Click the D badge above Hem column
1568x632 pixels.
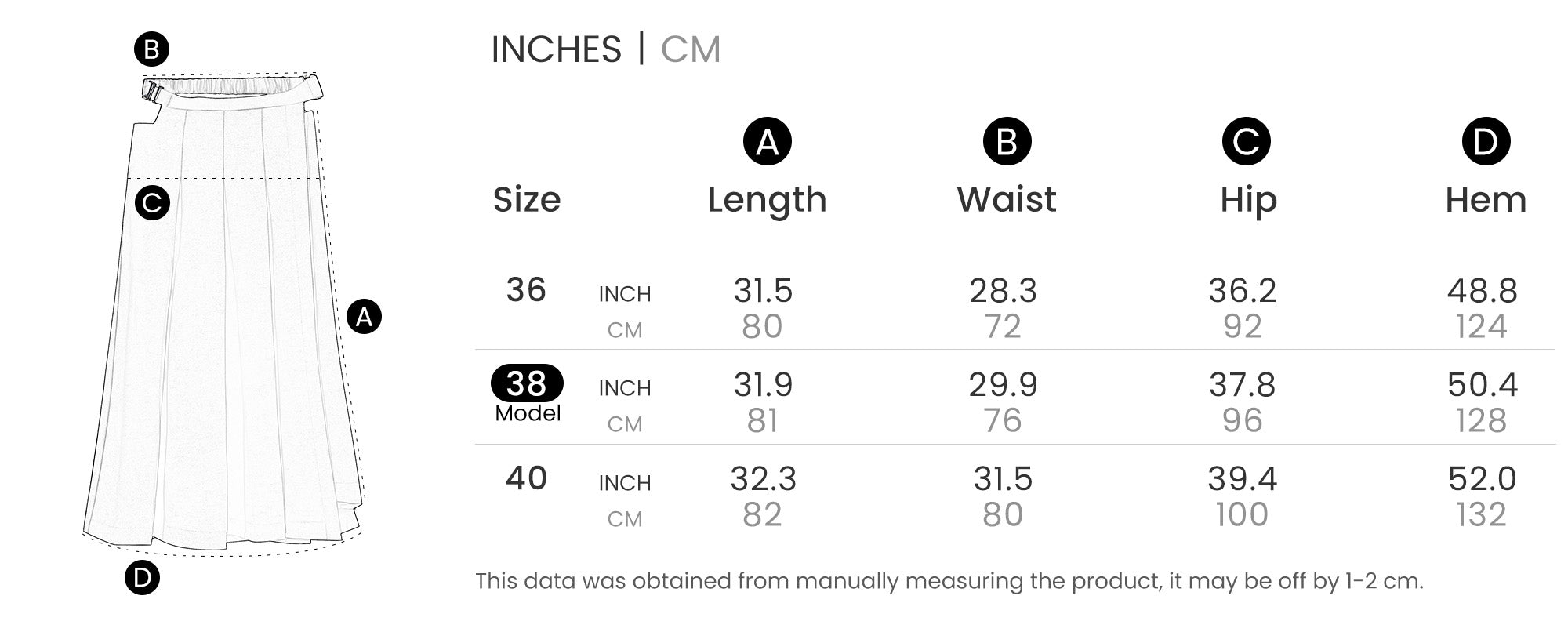click(1485, 142)
